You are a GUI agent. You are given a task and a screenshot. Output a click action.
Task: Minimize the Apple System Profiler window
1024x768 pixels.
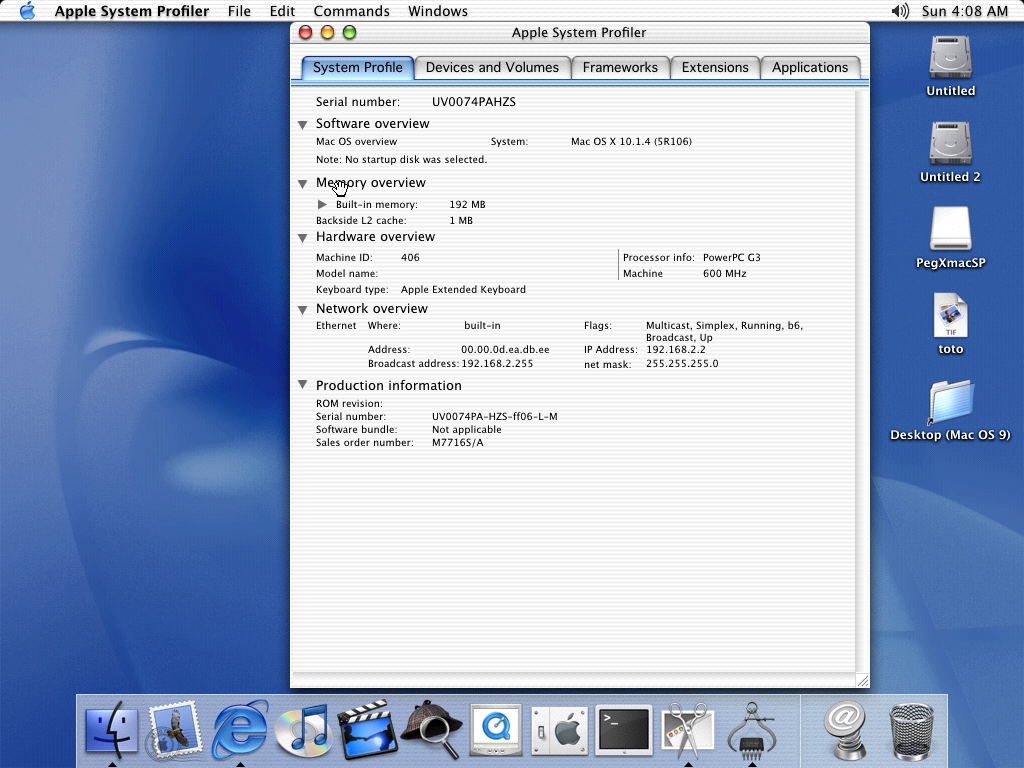tap(327, 32)
